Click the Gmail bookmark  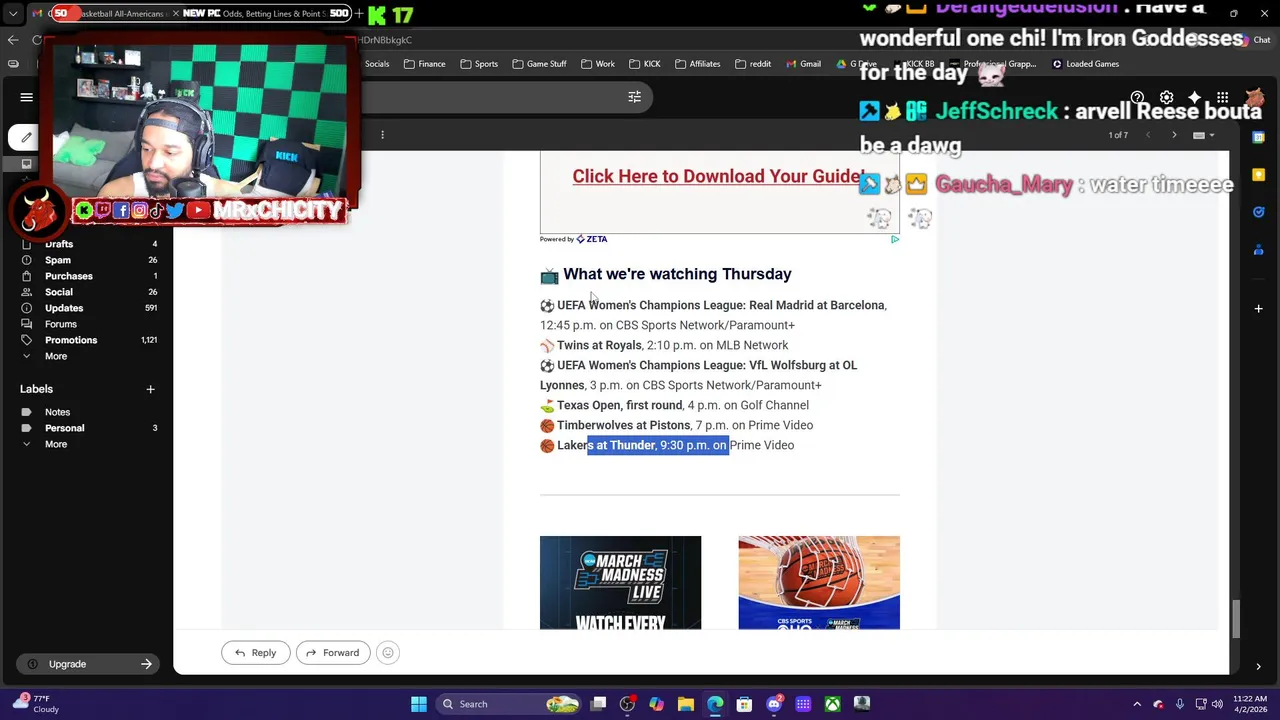(803, 64)
